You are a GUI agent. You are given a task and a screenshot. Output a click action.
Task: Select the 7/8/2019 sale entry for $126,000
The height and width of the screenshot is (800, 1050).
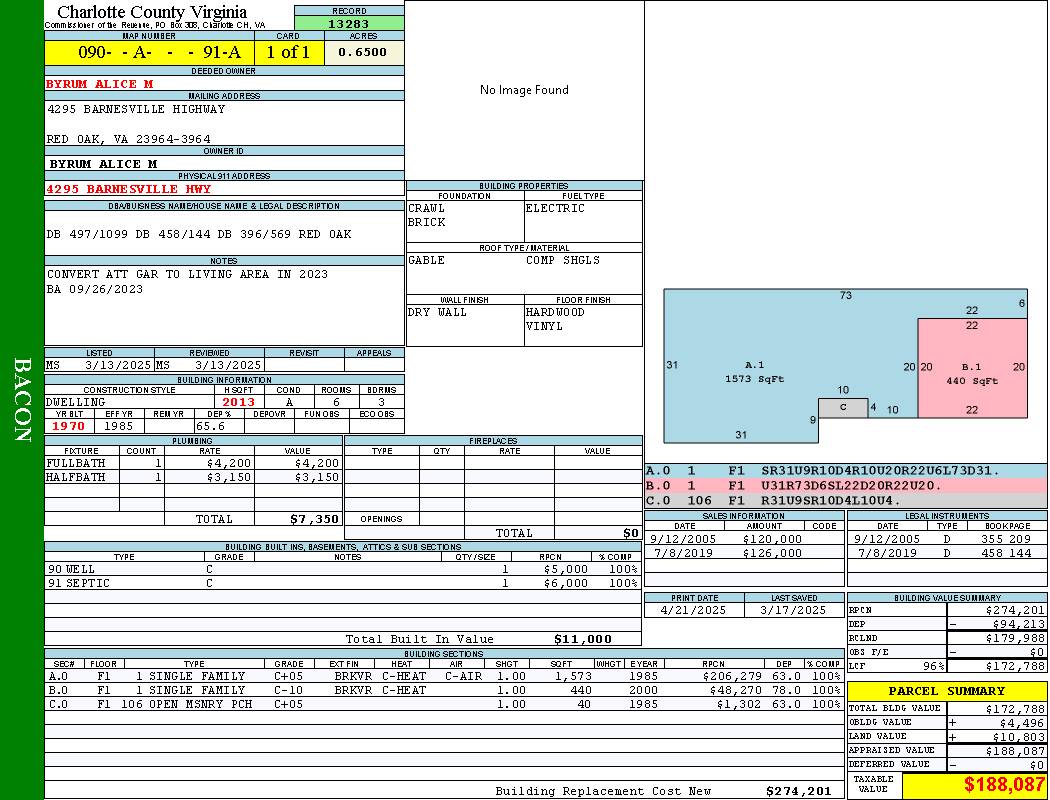743,553
